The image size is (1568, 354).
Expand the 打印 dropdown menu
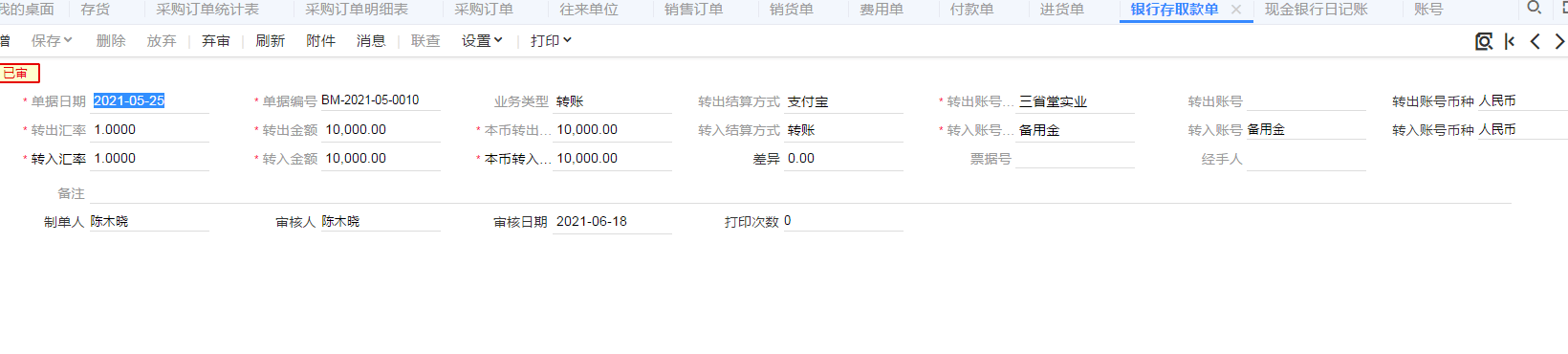pos(551,41)
